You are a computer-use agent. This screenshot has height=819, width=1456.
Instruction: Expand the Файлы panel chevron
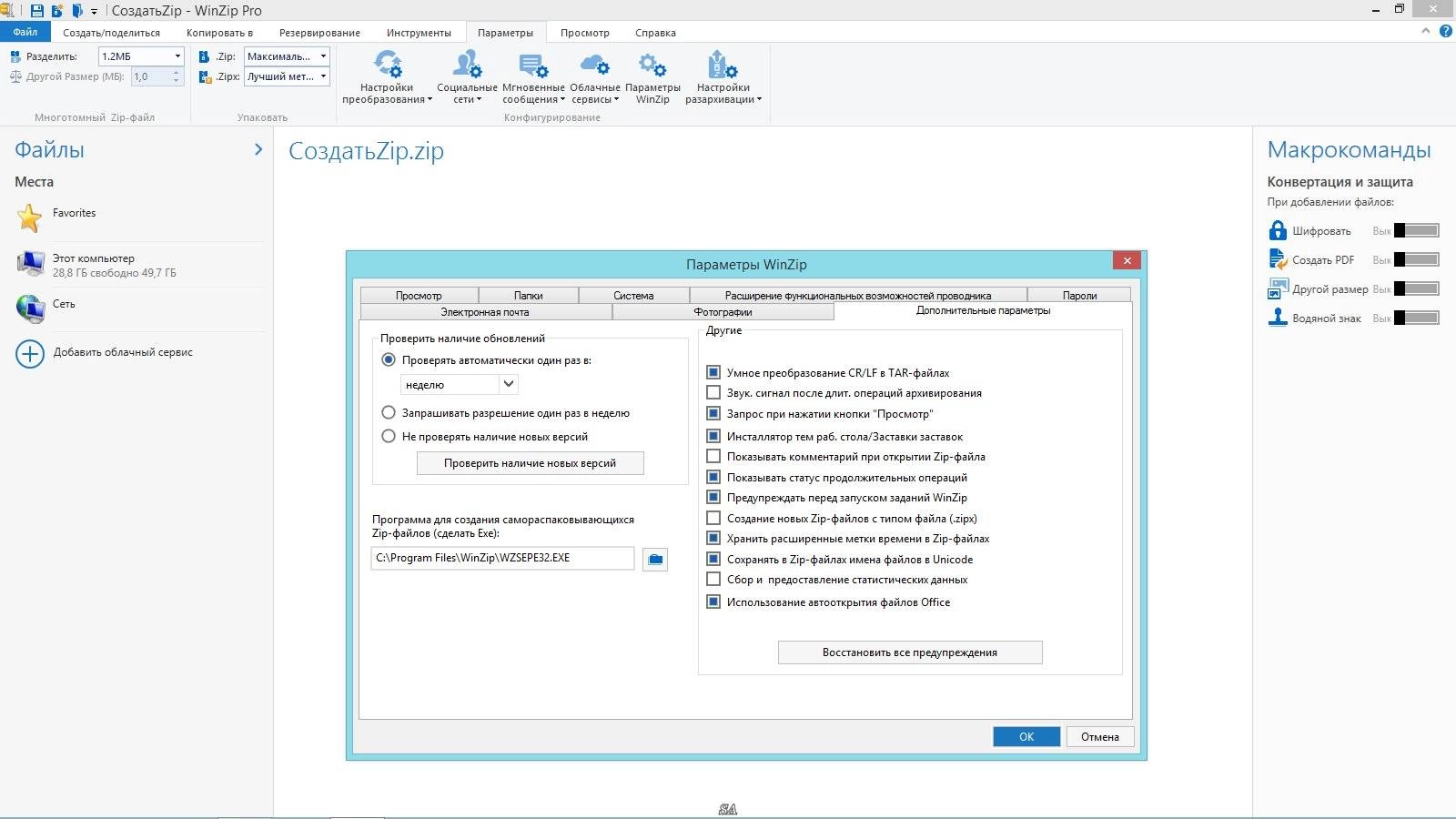tap(258, 149)
